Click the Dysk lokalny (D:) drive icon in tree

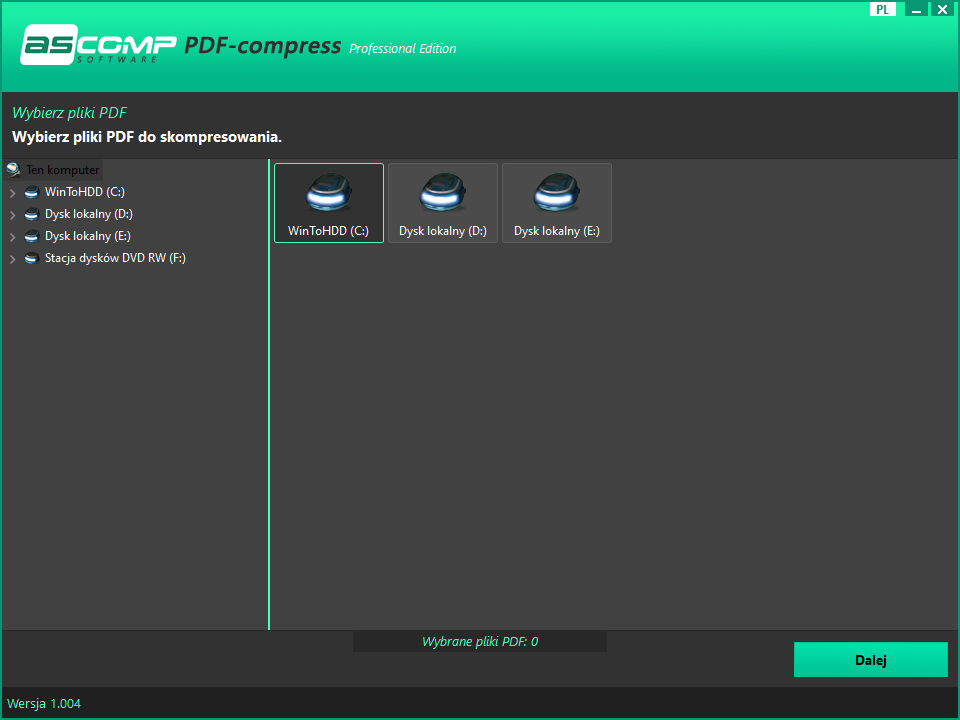pos(32,214)
